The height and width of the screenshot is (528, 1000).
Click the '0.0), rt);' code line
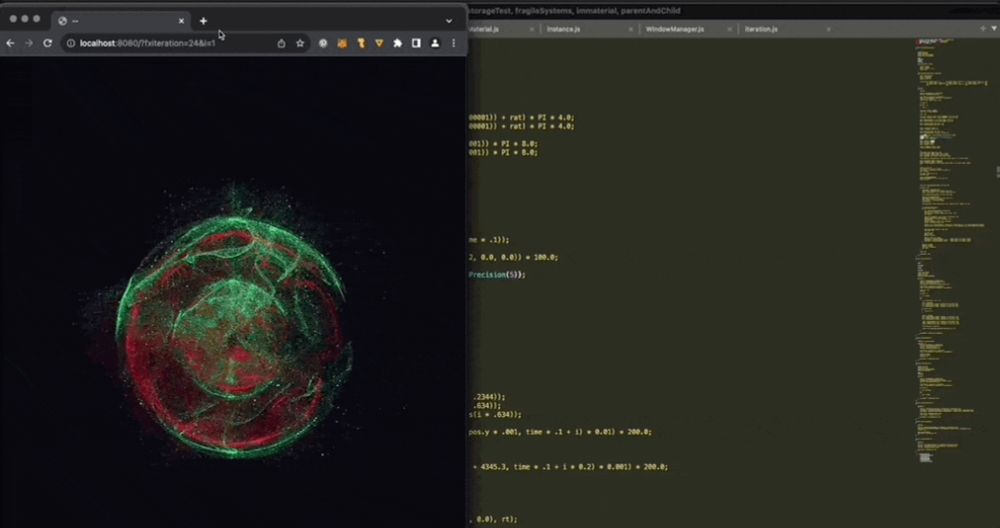point(493,520)
